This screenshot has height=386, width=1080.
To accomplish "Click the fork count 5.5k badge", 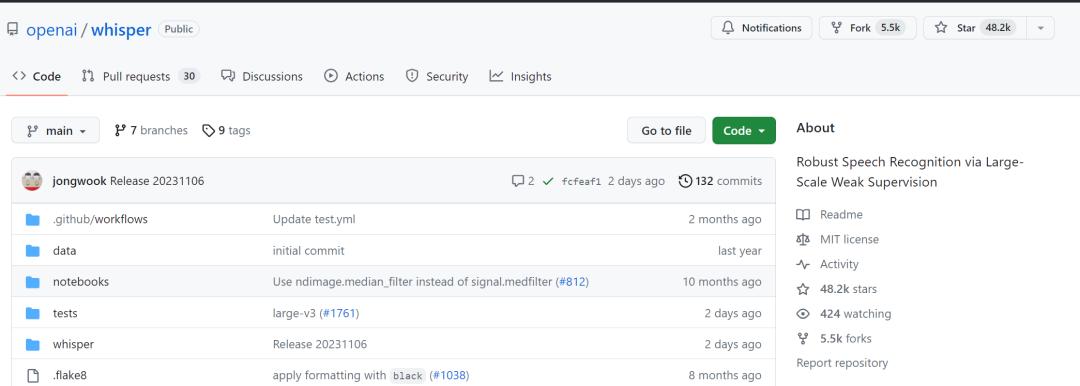I will [890, 28].
